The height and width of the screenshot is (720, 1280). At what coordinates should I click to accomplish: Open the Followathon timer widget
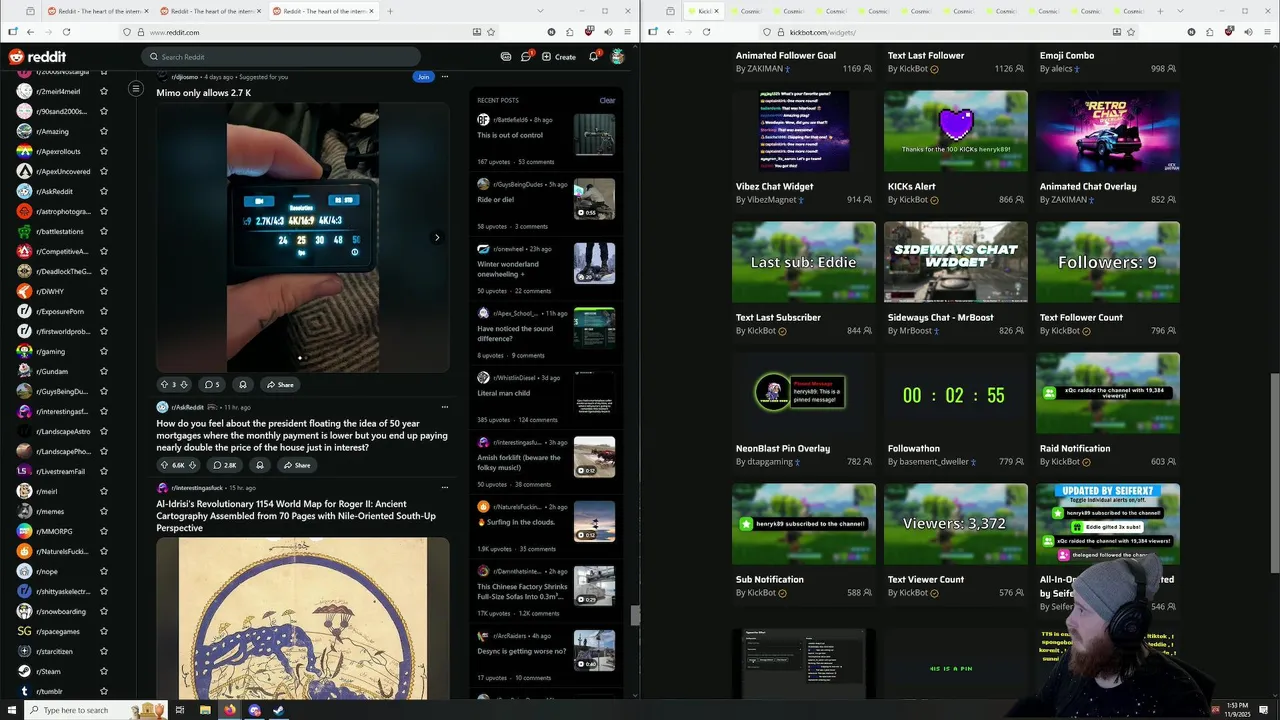tap(956, 394)
